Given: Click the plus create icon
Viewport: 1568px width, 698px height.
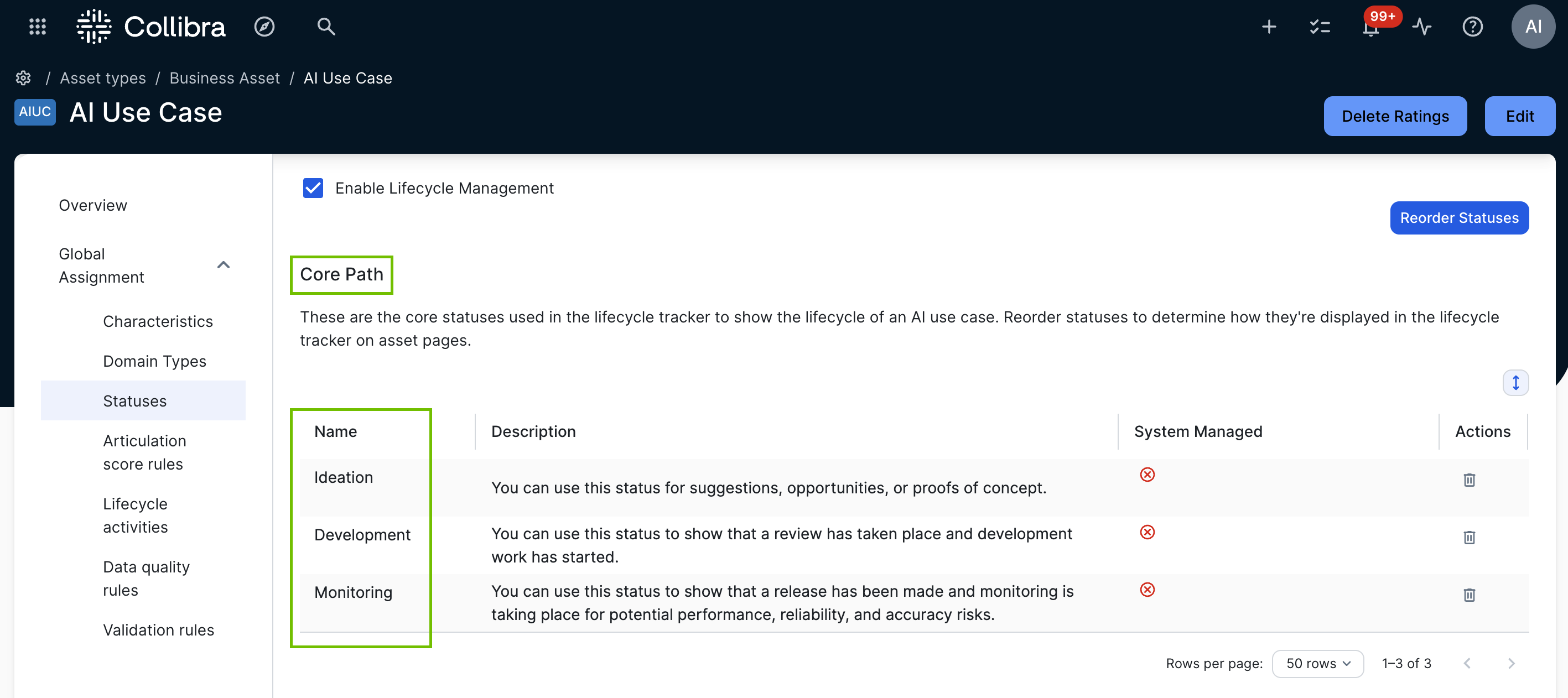Looking at the screenshot, I should [x=1269, y=27].
